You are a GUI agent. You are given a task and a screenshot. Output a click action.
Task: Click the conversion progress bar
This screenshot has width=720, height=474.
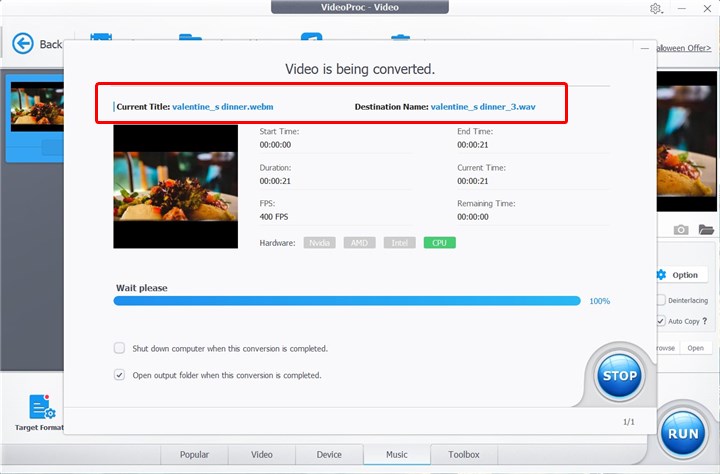347,301
